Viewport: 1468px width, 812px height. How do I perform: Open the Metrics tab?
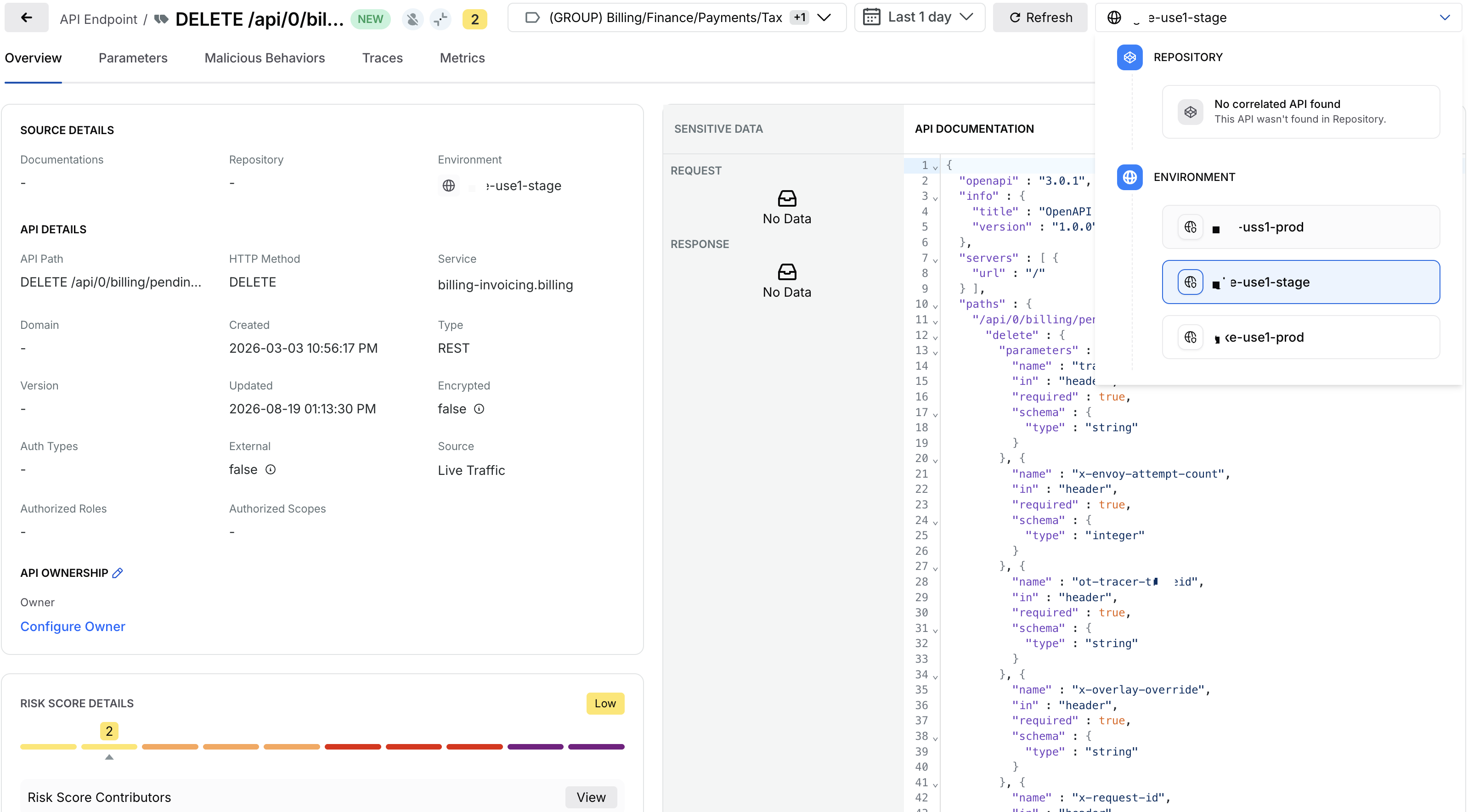462,58
